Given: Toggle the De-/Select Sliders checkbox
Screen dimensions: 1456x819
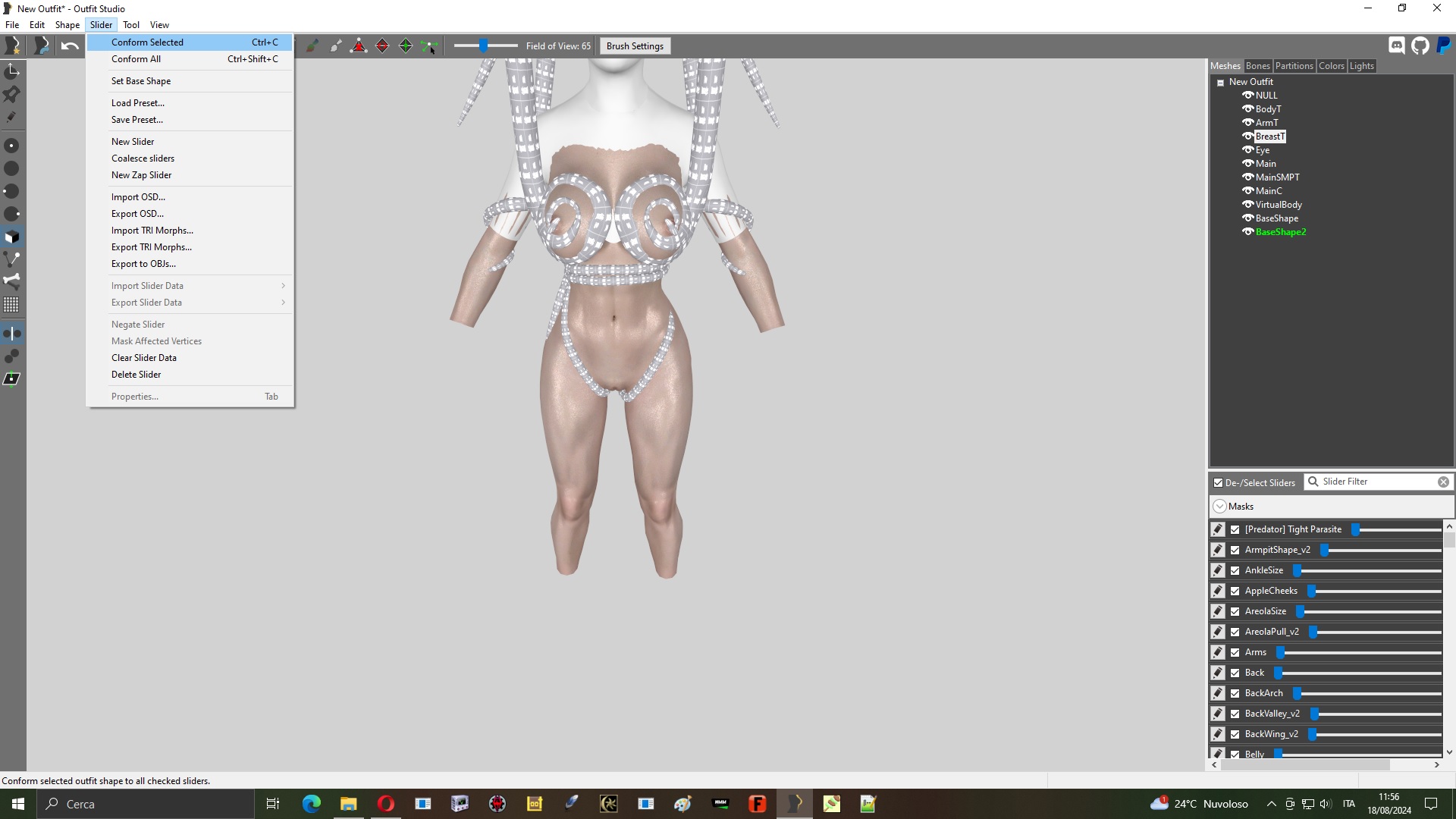Looking at the screenshot, I should click(1218, 482).
